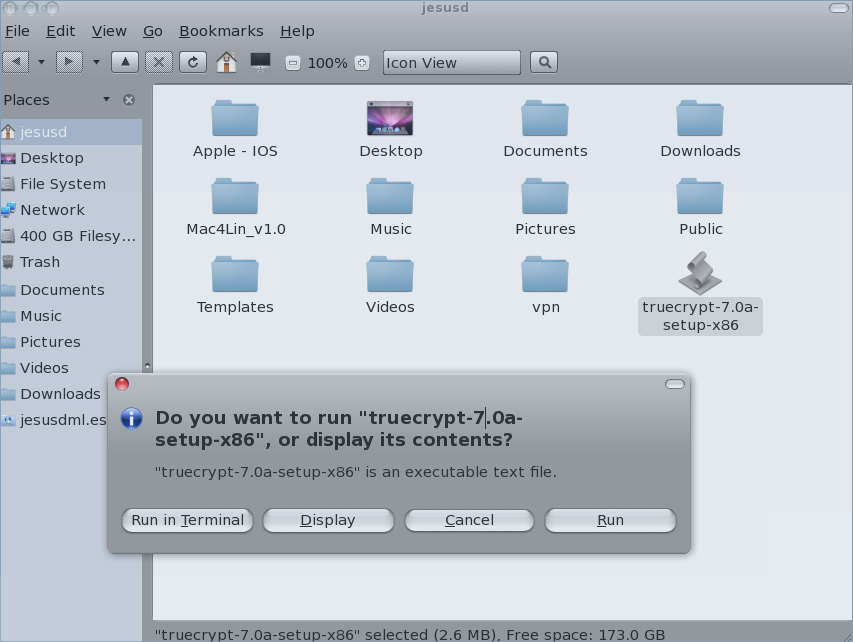This screenshot has height=642, width=853.
Task: Expand the Places sidebar chooser dropdown
Action: coord(106,99)
